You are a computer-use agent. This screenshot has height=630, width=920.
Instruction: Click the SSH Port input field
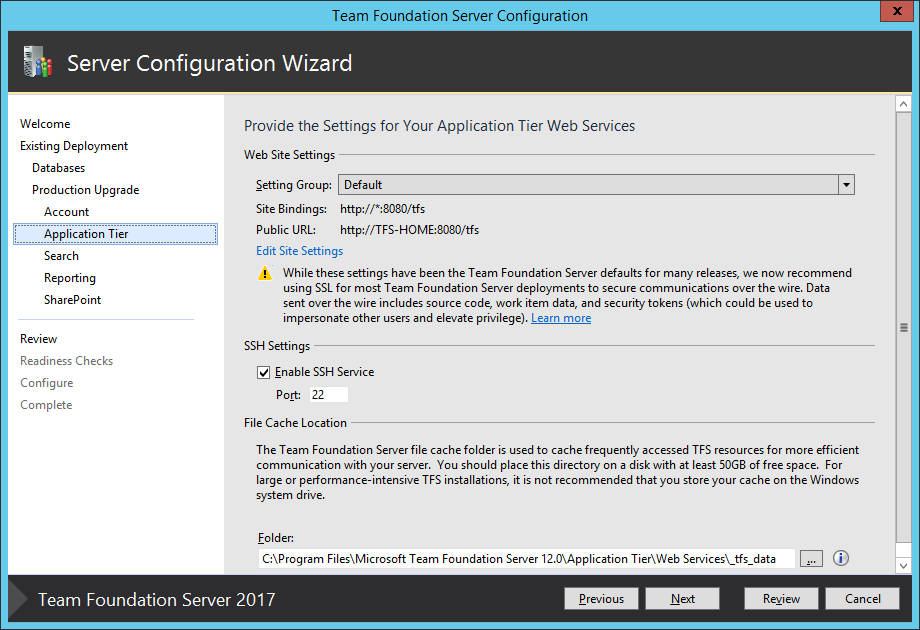[329, 395]
